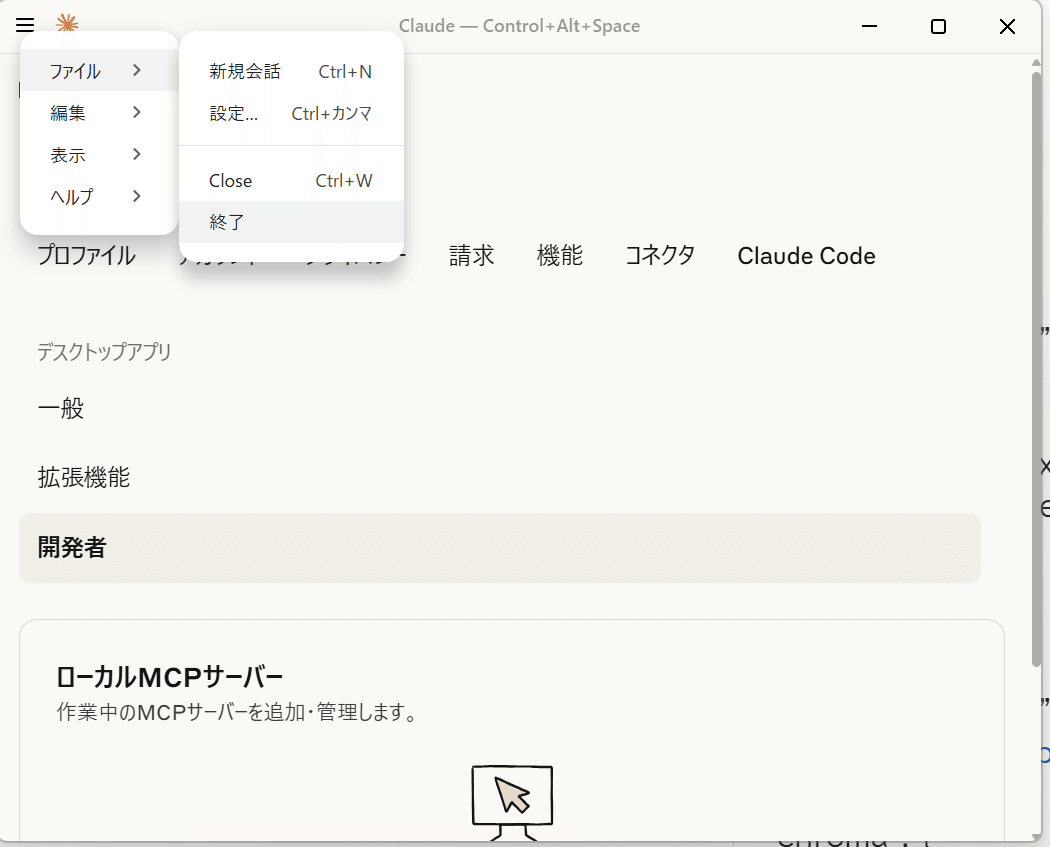Switch to the コネクタ tab

click(660, 256)
